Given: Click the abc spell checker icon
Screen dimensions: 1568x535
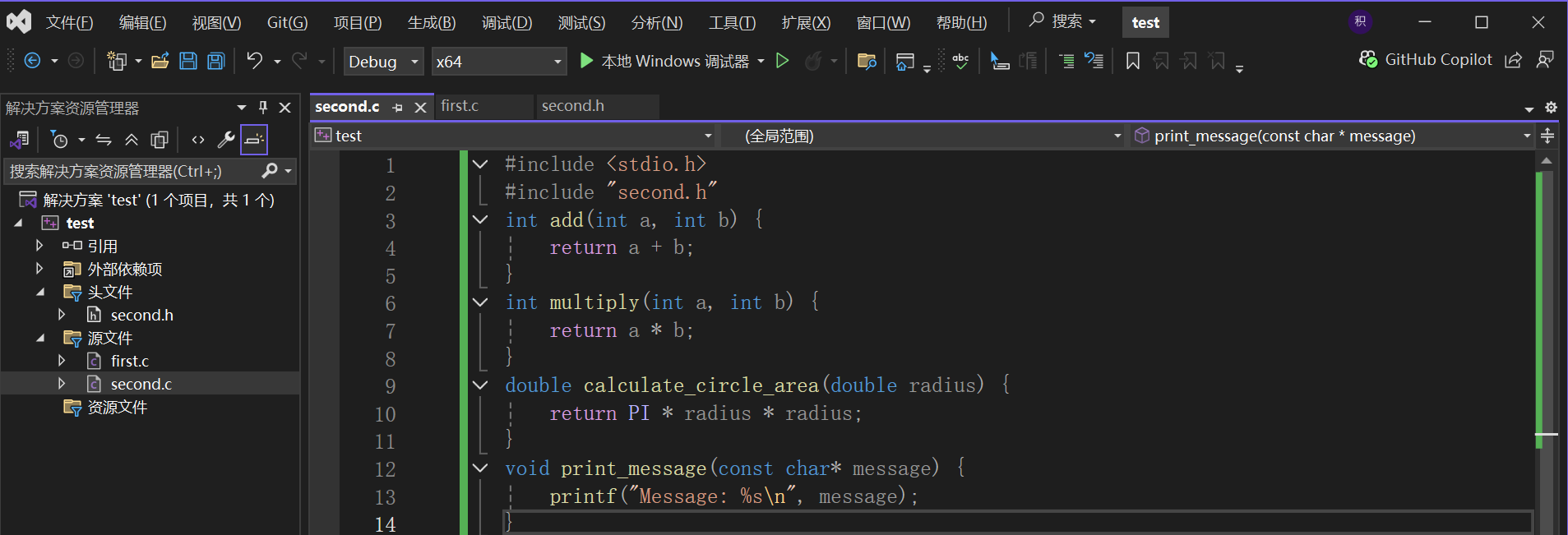Looking at the screenshot, I should pos(960,61).
